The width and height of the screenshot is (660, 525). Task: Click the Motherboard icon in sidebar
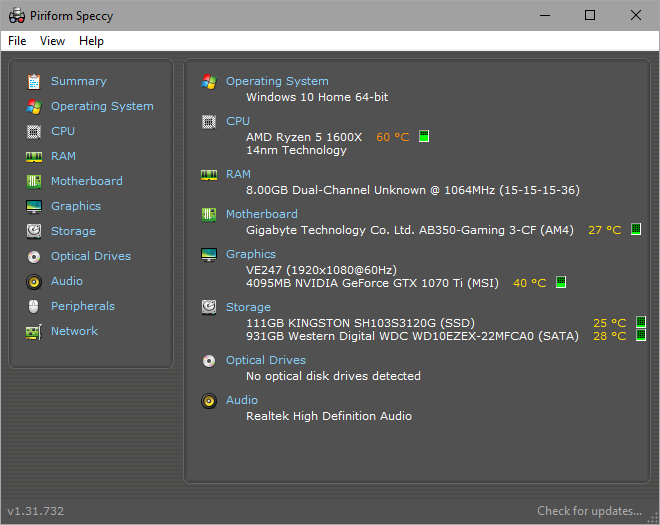(34, 181)
